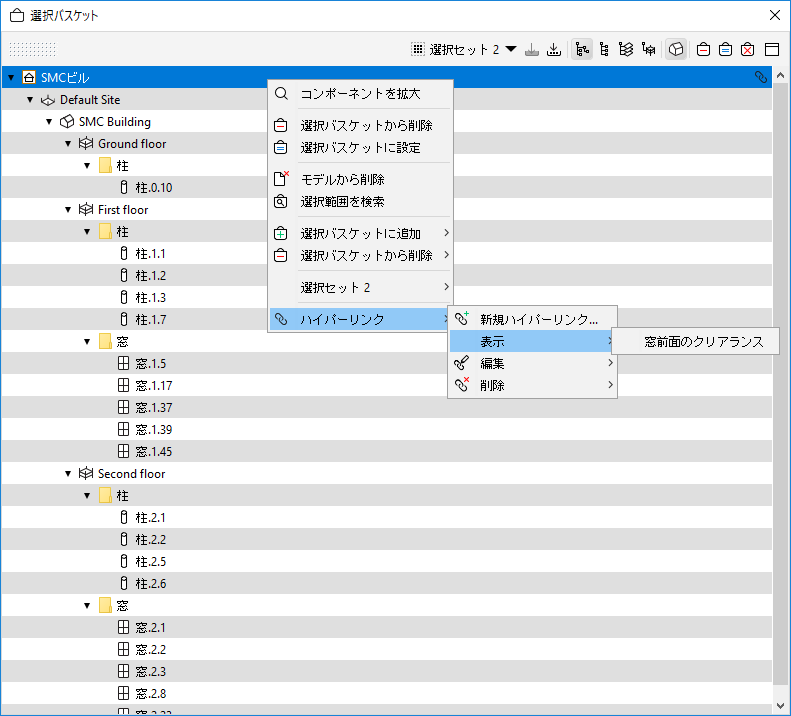Image resolution: width=791 pixels, height=716 pixels.
Task: Click the Second floor storey icon
Action: [86, 473]
